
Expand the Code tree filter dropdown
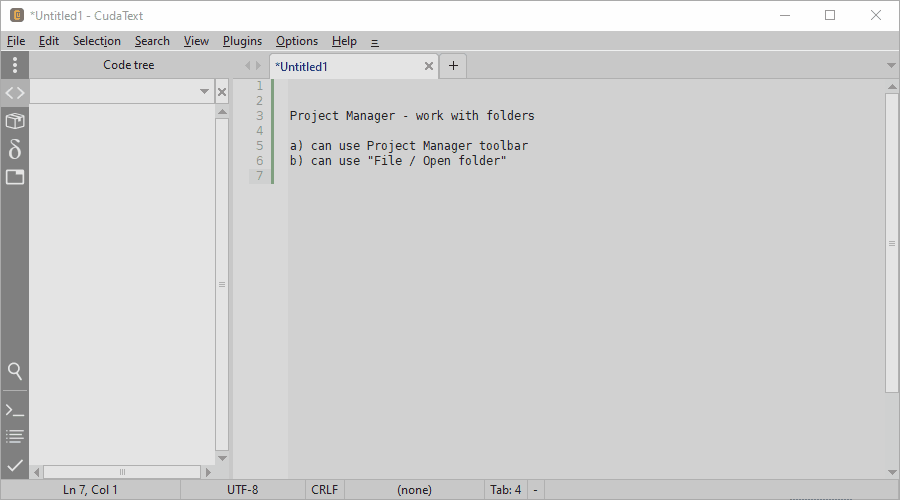coord(204,92)
